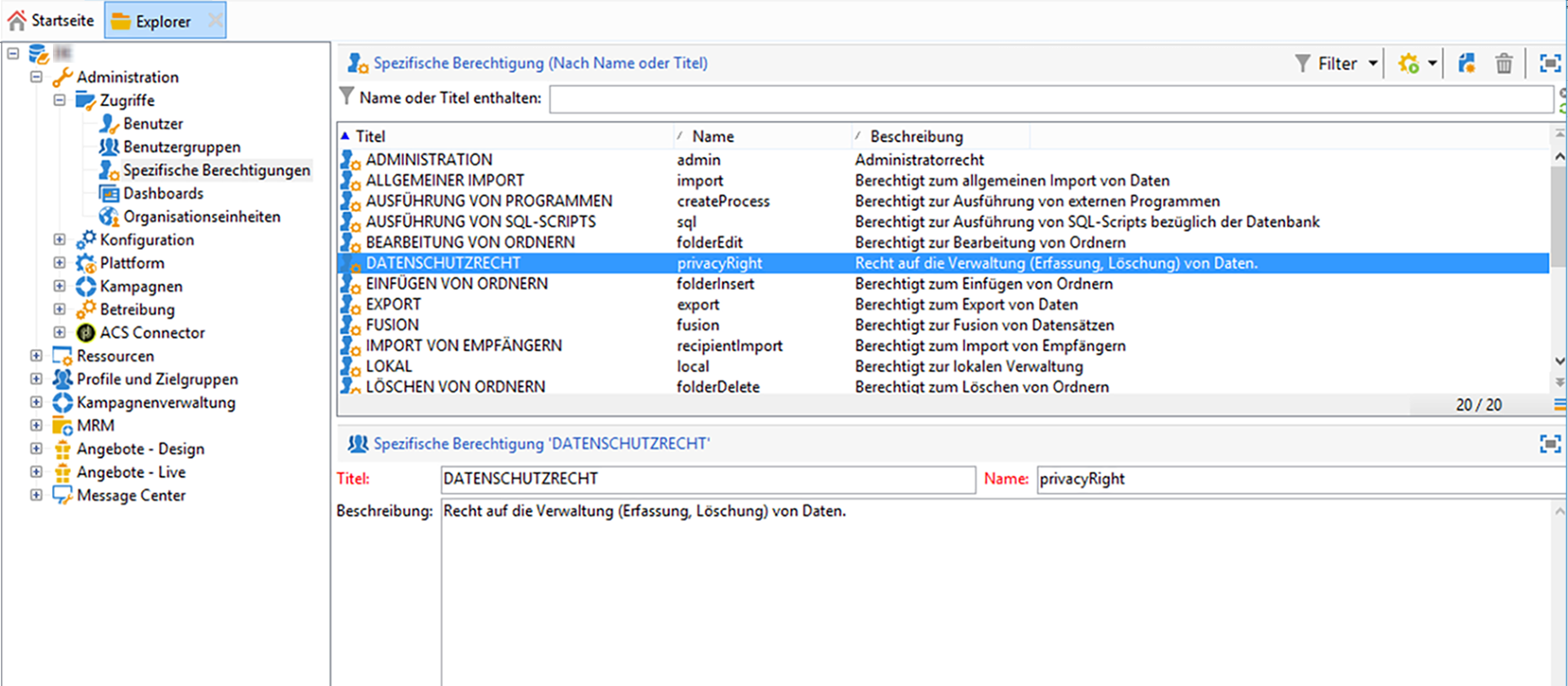Click the 'Name oder Titel enthalten' filter field
Screen dimensions: 1568x686
pyautogui.click(x=1051, y=99)
